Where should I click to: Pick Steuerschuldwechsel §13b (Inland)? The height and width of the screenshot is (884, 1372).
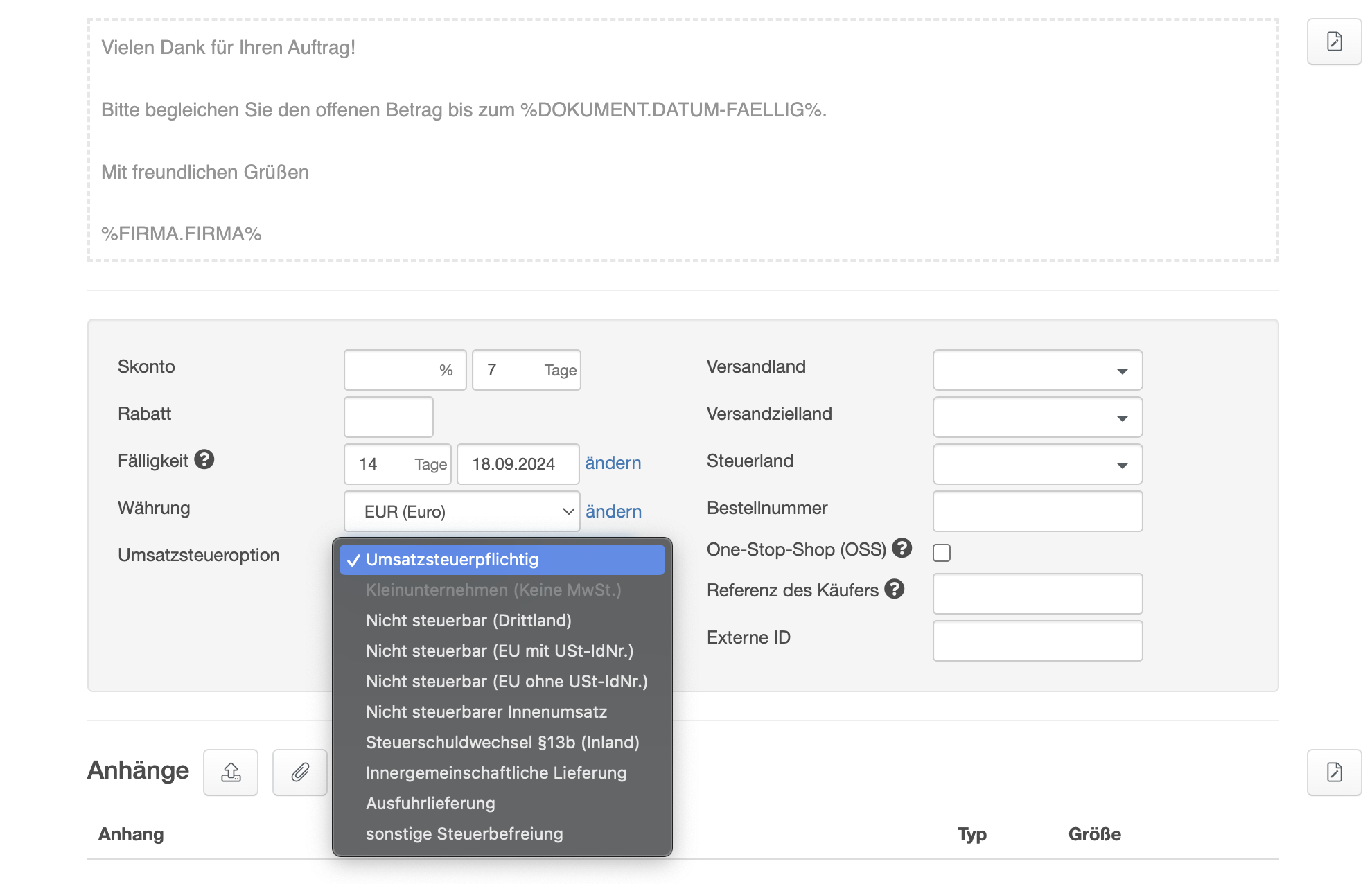click(502, 742)
